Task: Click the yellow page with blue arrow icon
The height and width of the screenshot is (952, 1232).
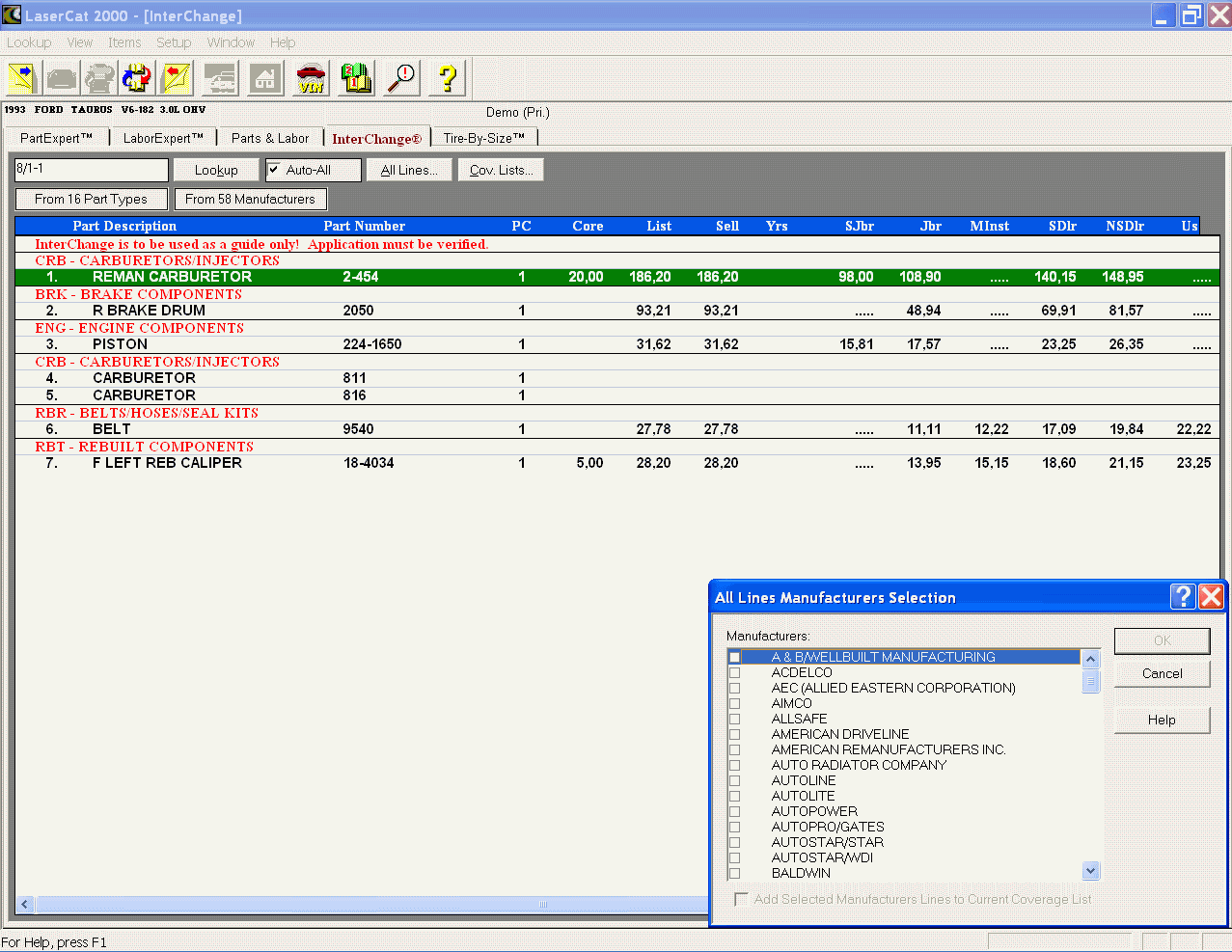Action: (21, 78)
